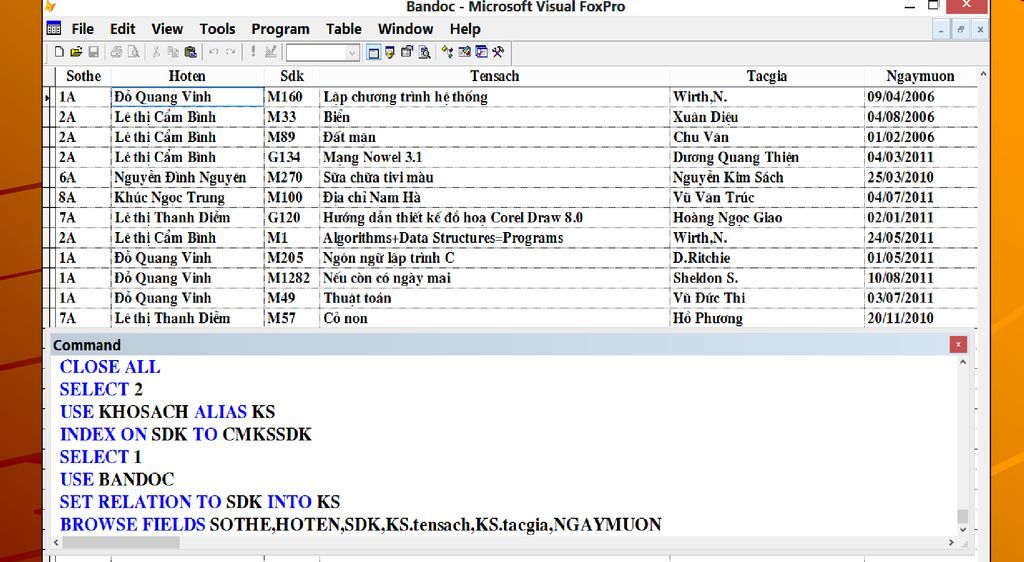Click Command window horizontal scrollbar thumb
The image size is (1024, 562).
(121, 542)
